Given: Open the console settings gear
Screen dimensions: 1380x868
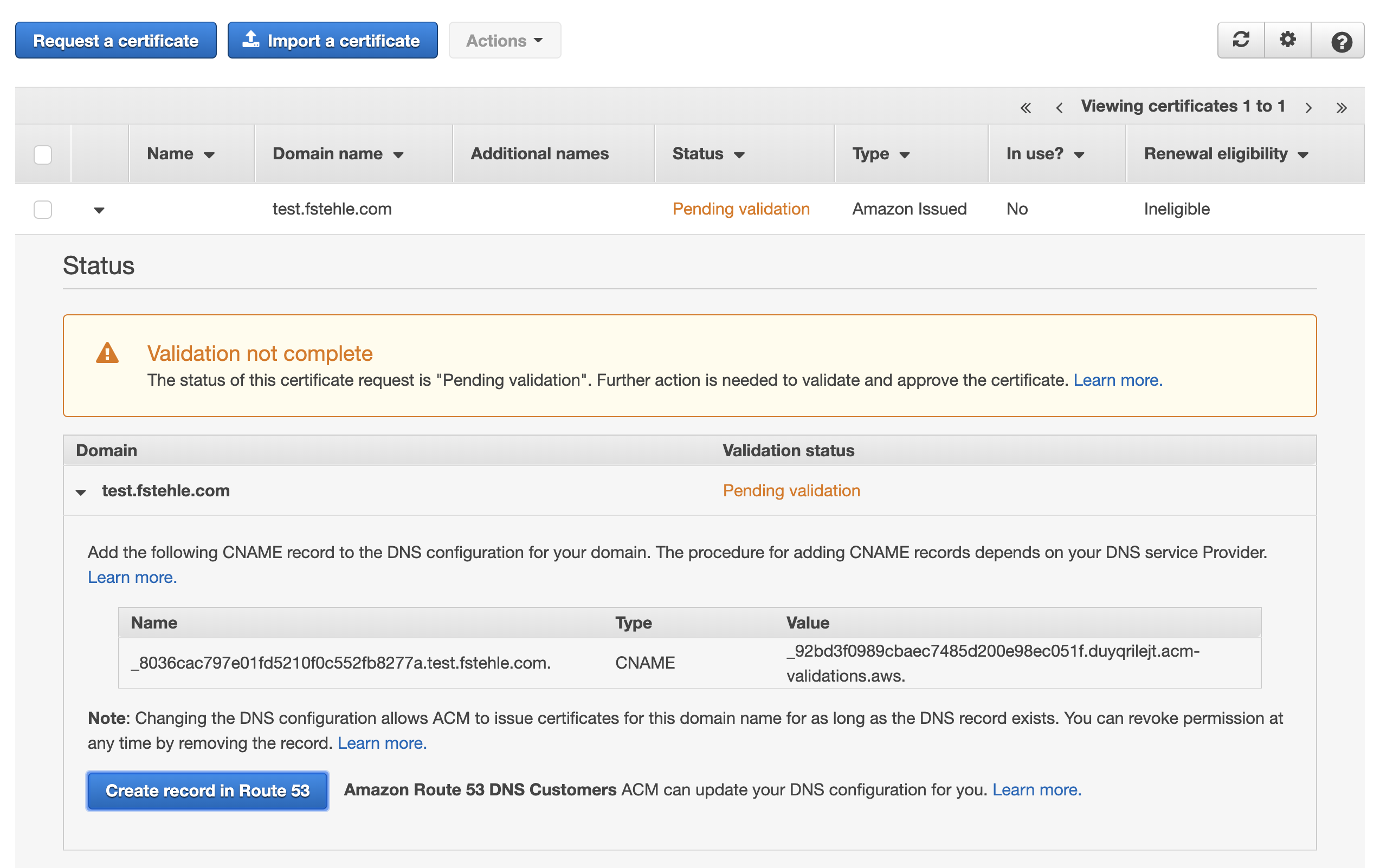Looking at the screenshot, I should coord(1287,40).
